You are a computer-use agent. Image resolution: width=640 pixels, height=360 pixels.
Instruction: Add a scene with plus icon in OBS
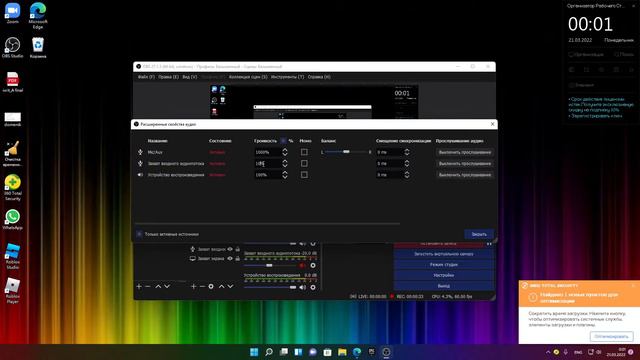tap(139, 287)
